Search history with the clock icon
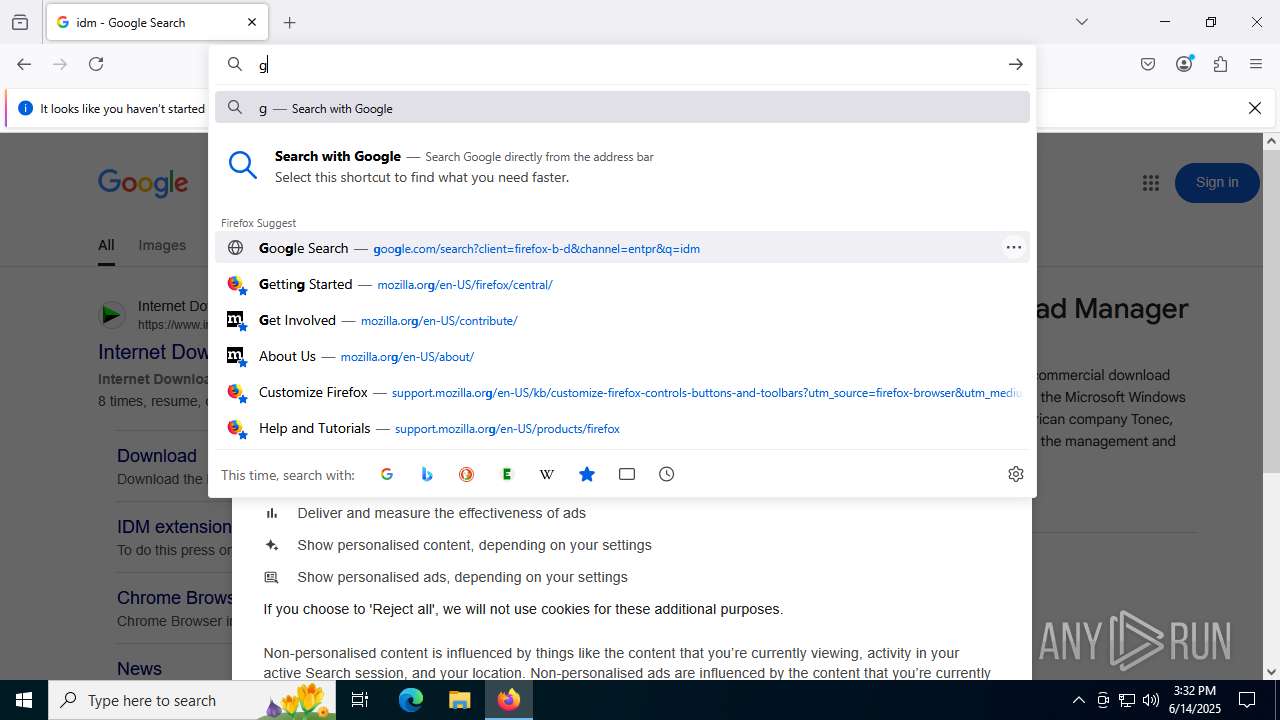This screenshot has width=1280, height=720. (x=667, y=474)
